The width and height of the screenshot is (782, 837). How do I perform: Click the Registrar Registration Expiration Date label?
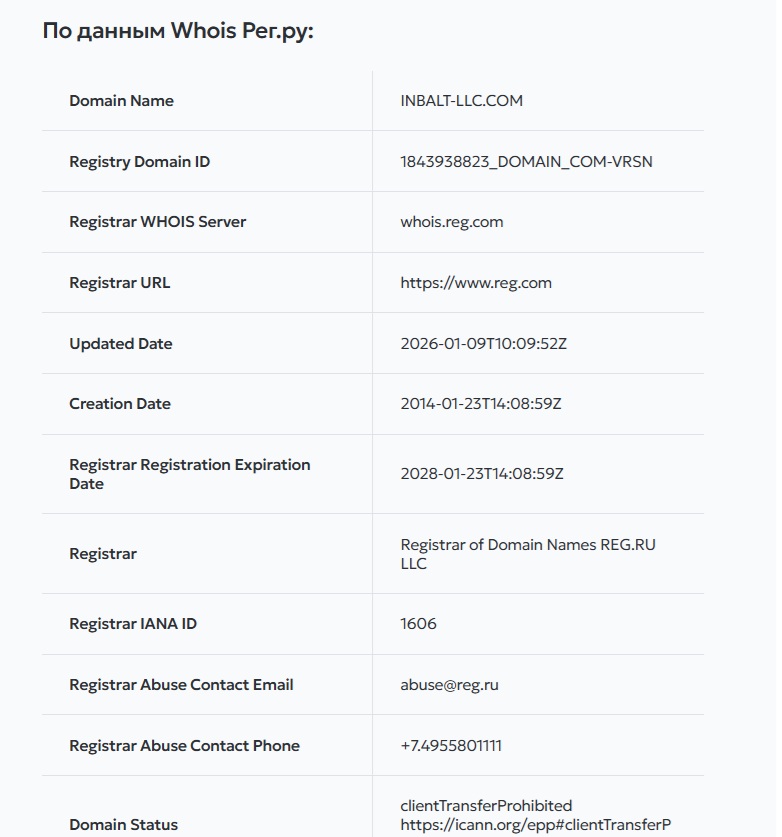(189, 474)
